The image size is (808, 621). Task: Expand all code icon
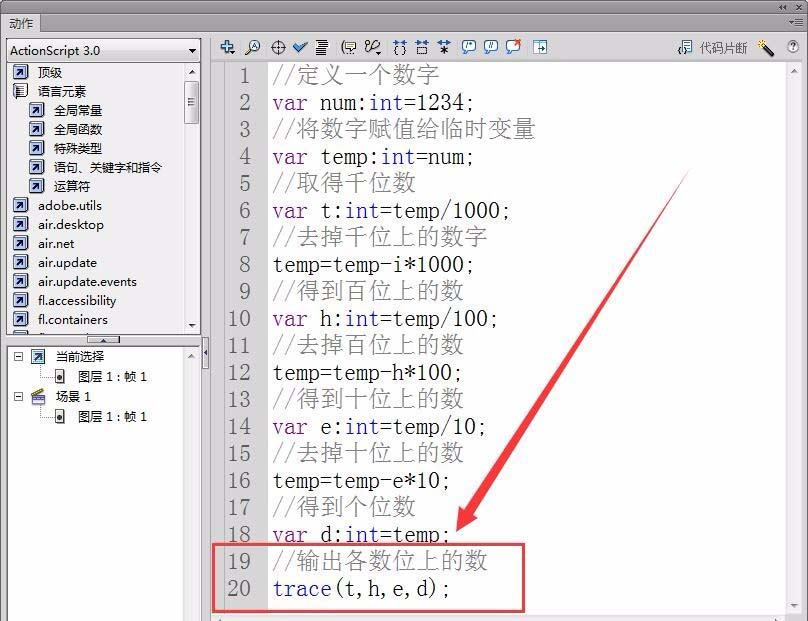tap(444, 47)
